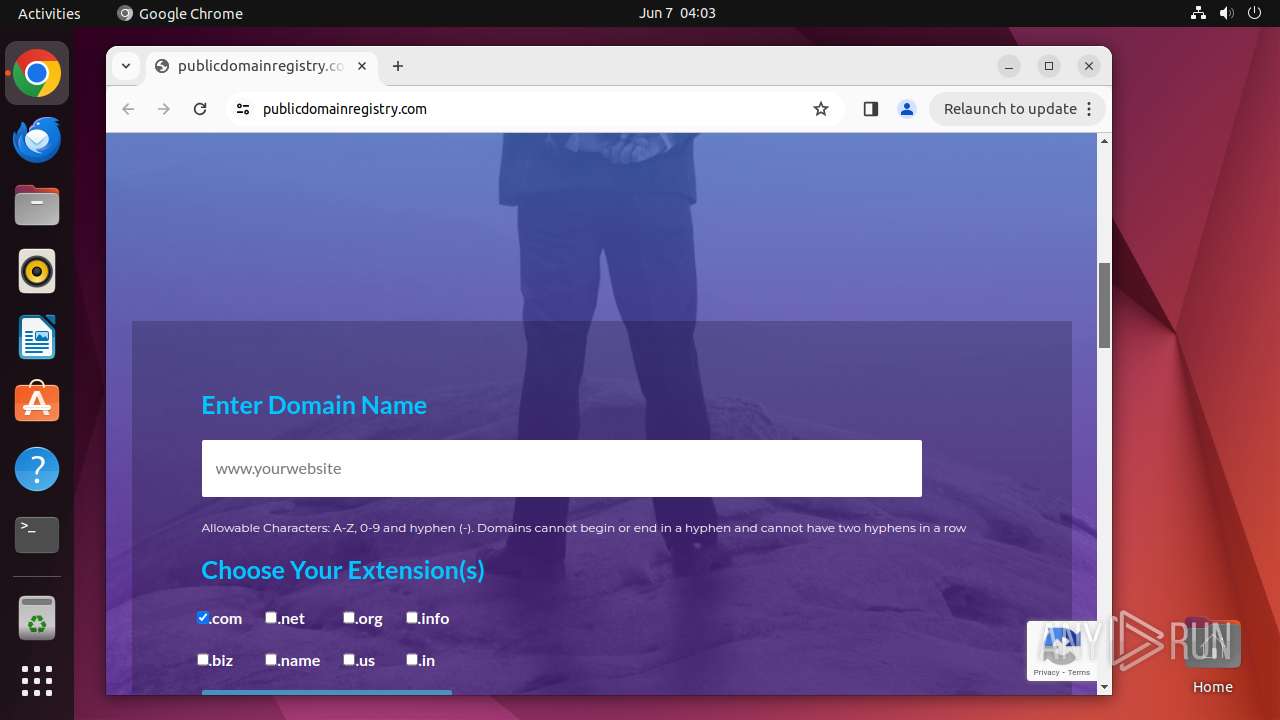This screenshot has height=720, width=1280.
Task: Click the browser Back arrow
Action: pos(128,109)
